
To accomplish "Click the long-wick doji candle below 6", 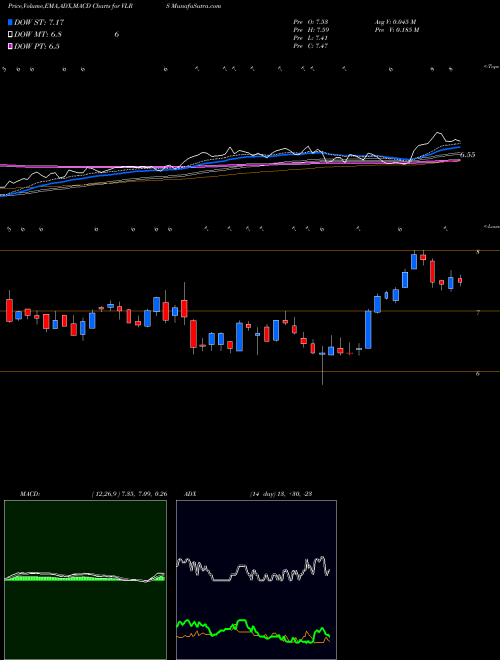I will click(322, 365).
